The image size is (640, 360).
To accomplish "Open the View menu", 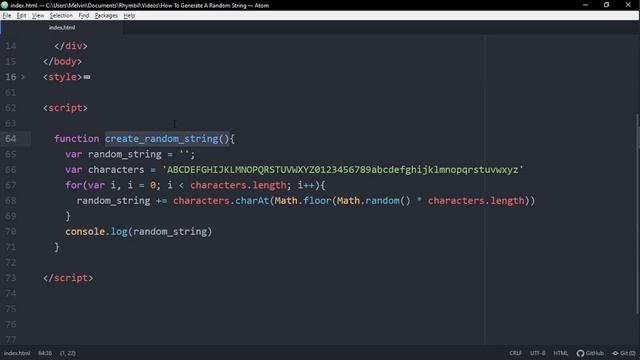I will pos(38,16).
